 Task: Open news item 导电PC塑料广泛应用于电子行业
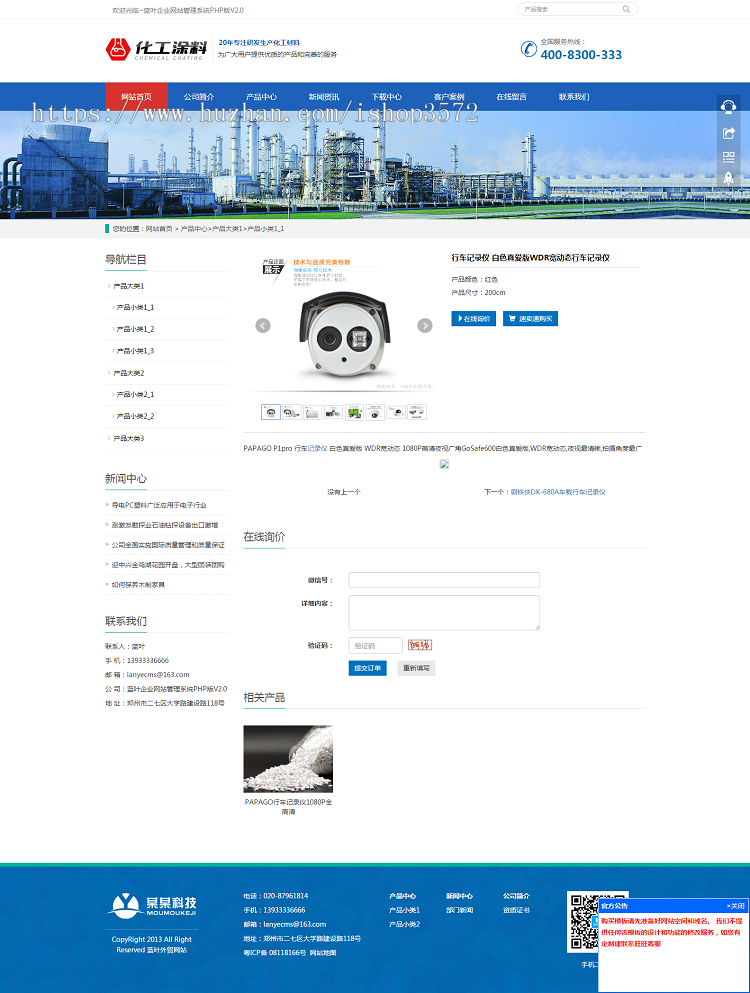coord(159,505)
